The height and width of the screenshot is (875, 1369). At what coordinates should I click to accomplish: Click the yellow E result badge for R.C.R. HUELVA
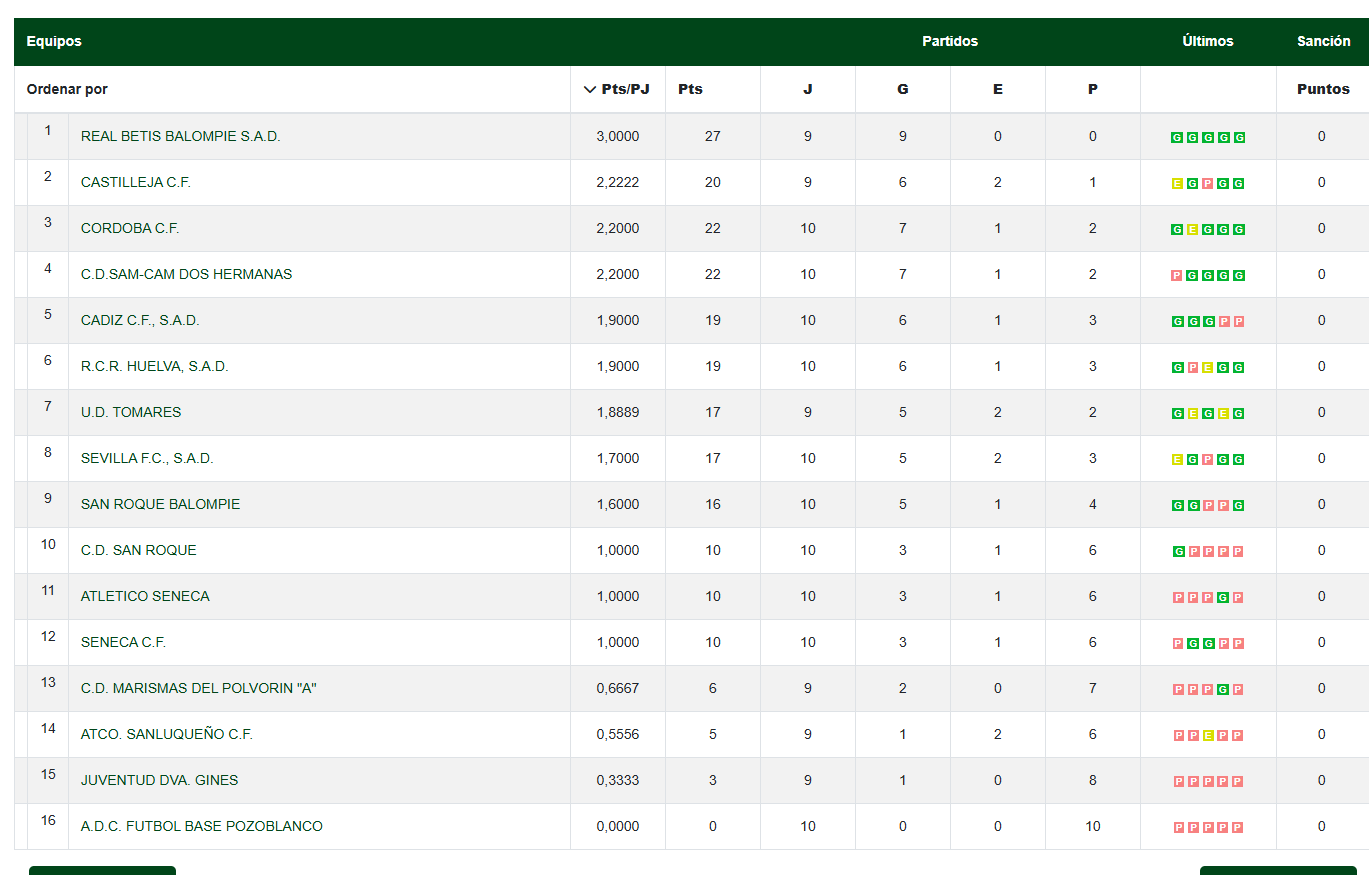pyautogui.click(x=1208, y=368)
